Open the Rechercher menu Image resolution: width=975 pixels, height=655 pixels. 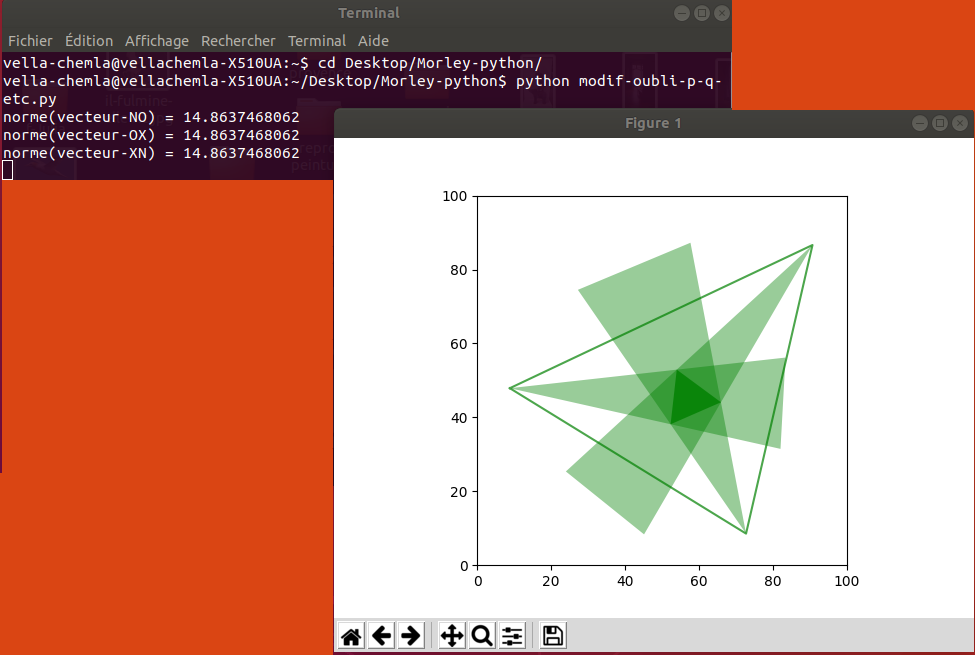[x=238, y=41]
